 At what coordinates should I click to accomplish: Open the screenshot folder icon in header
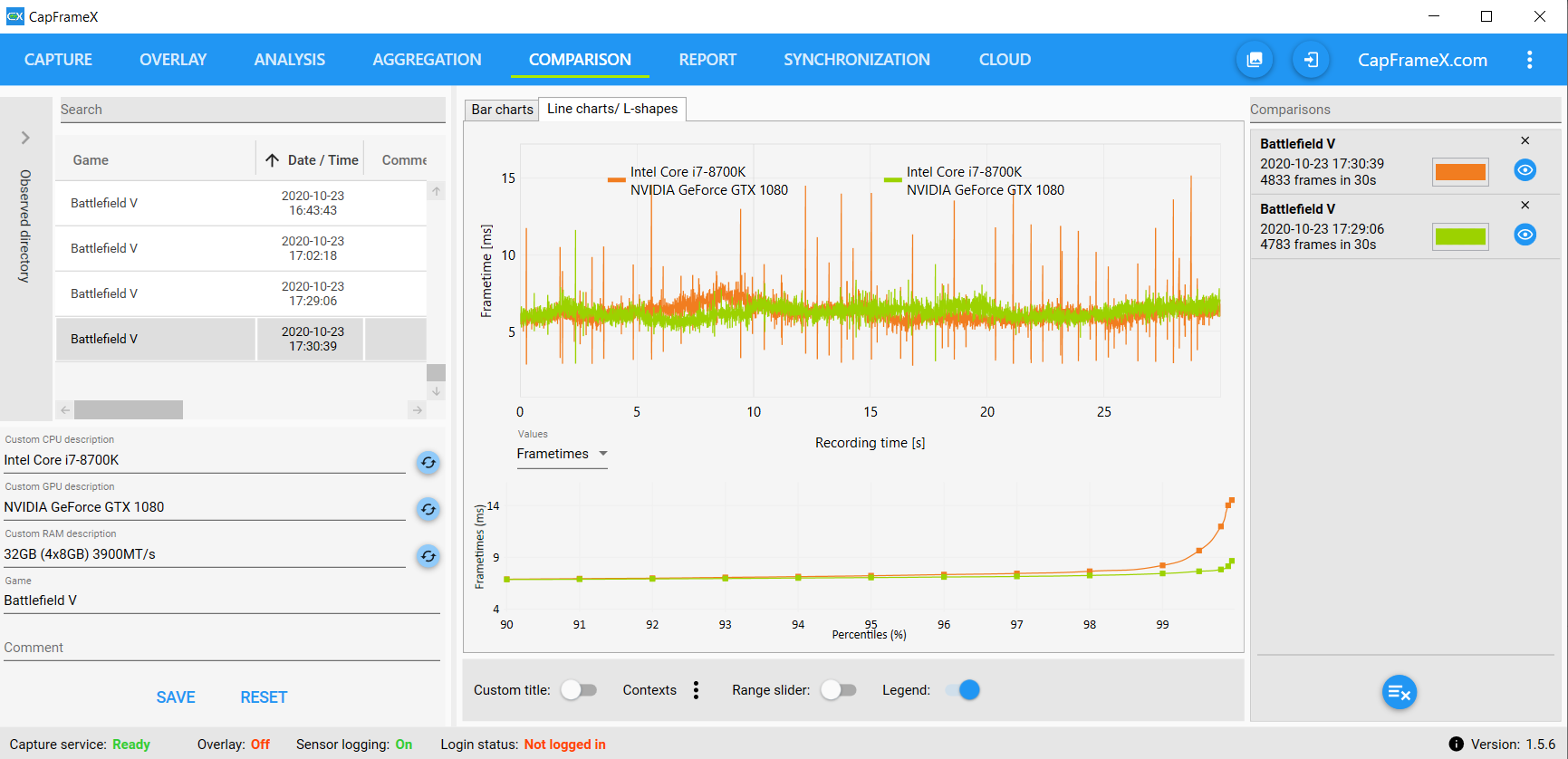tap(1255, 60)
